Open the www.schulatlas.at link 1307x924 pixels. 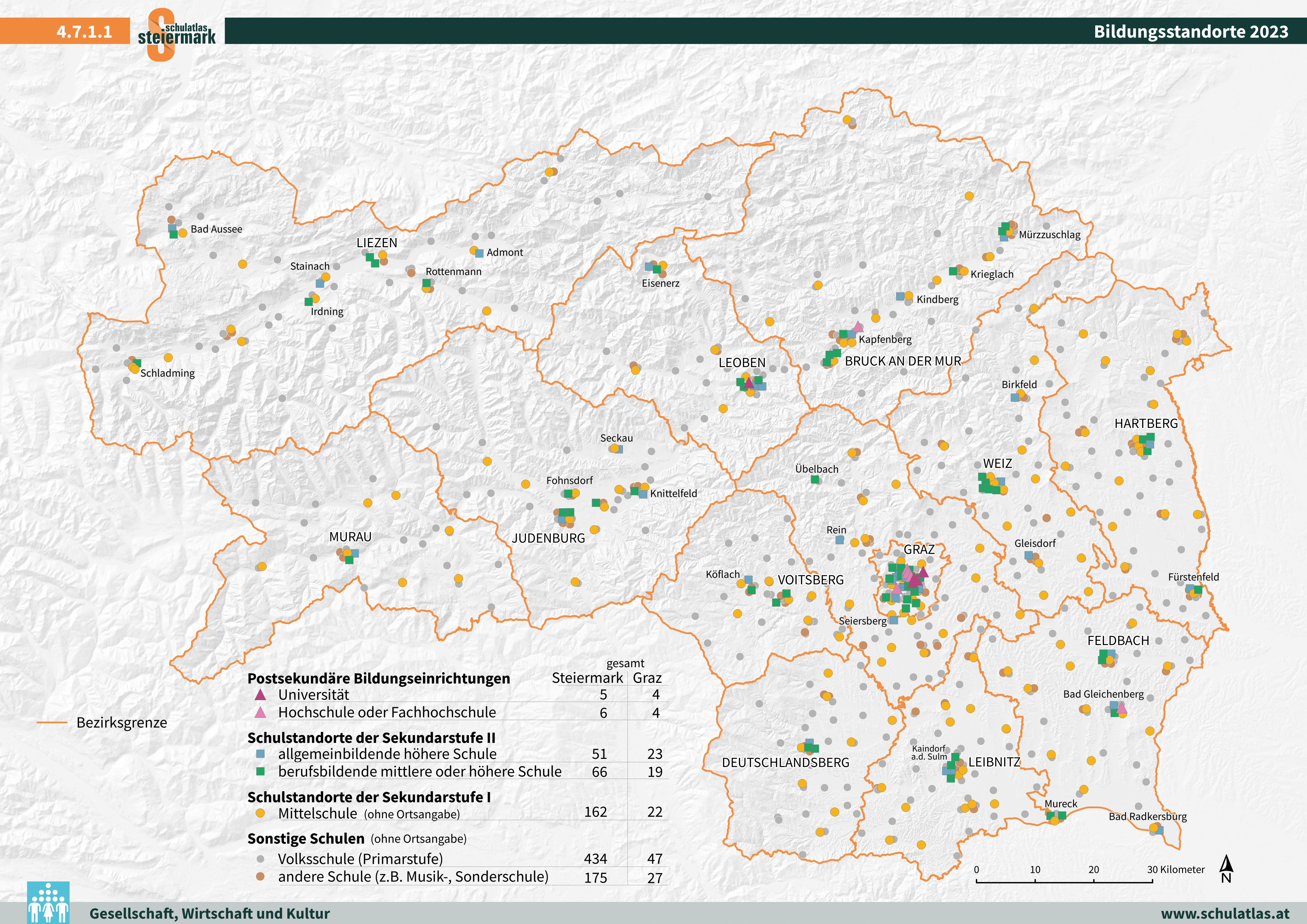(x=1225, y=913)
